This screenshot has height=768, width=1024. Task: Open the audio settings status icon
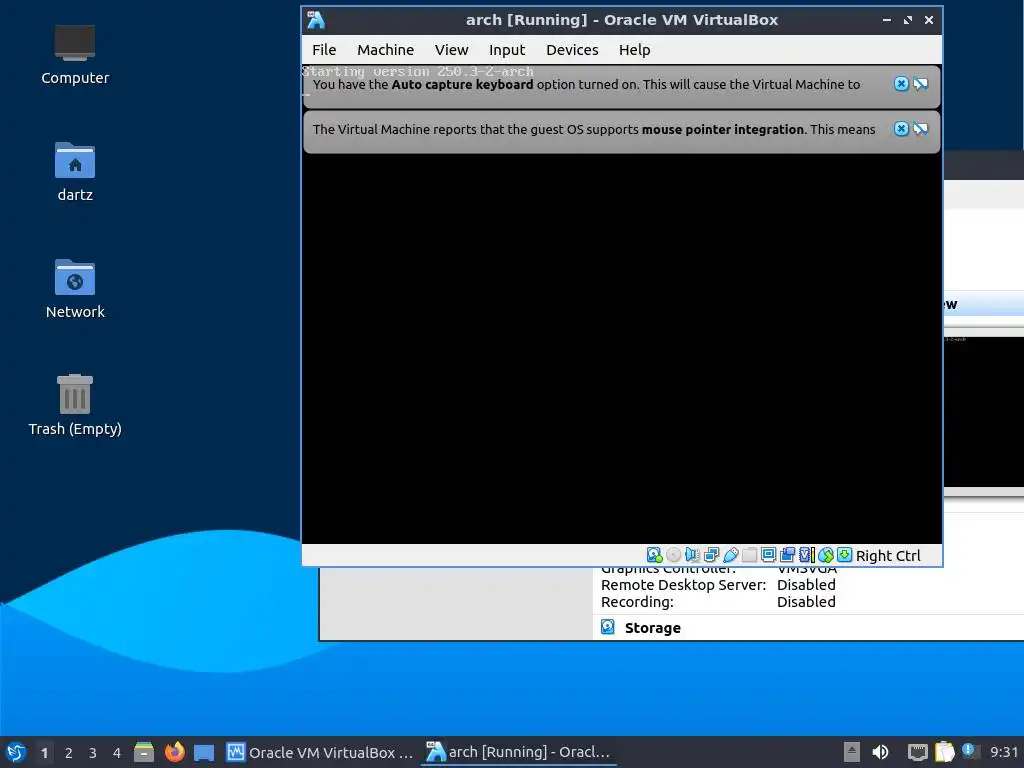[692, 555]
